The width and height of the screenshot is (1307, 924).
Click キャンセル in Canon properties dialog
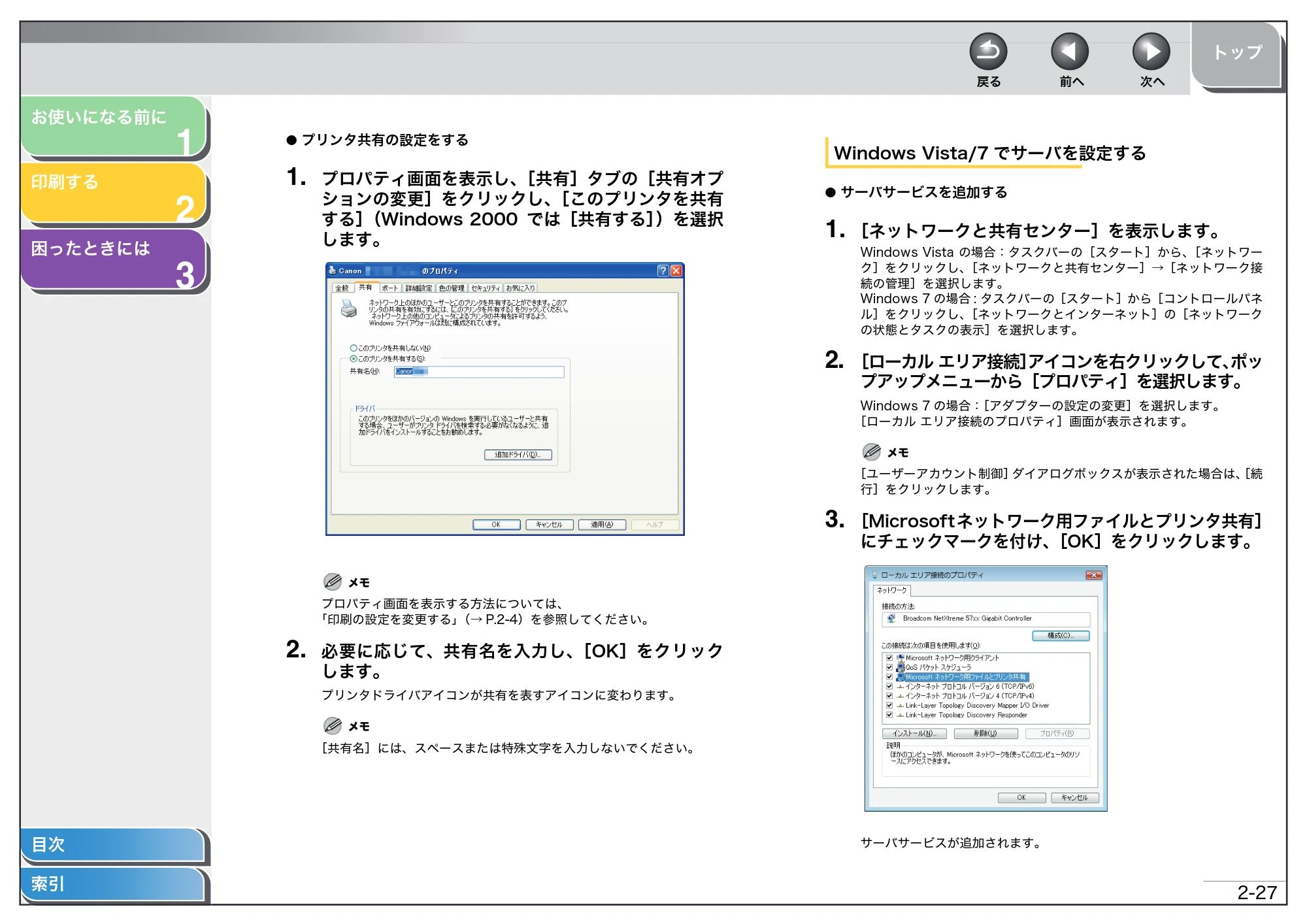click(550, 525)
